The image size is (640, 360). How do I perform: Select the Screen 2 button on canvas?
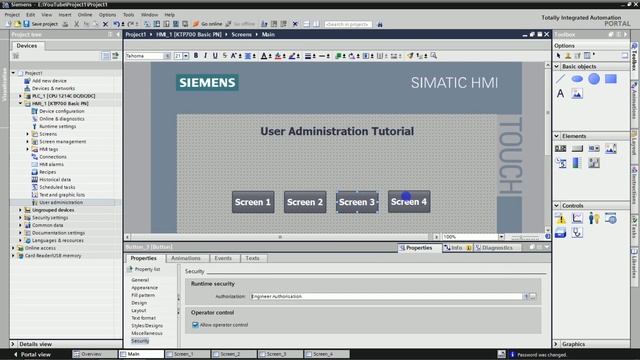click(x=305, y=202)
